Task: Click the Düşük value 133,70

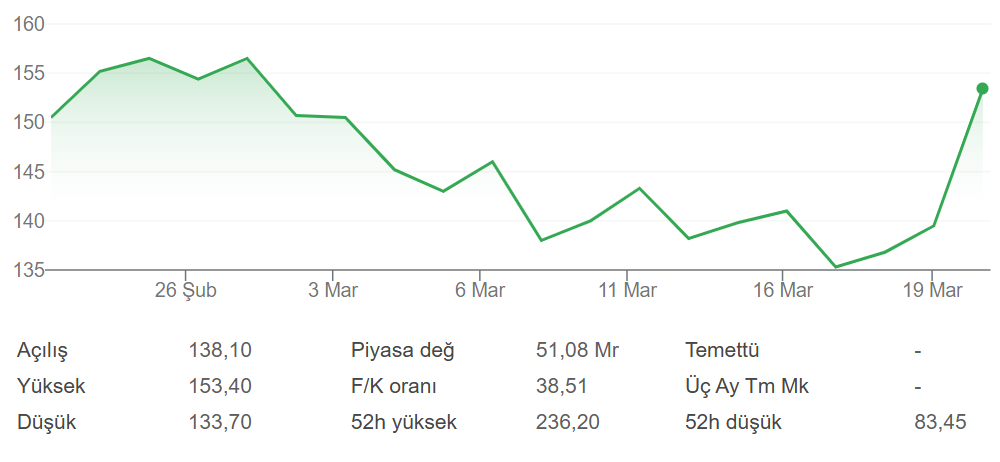Action: click(220, 422)
